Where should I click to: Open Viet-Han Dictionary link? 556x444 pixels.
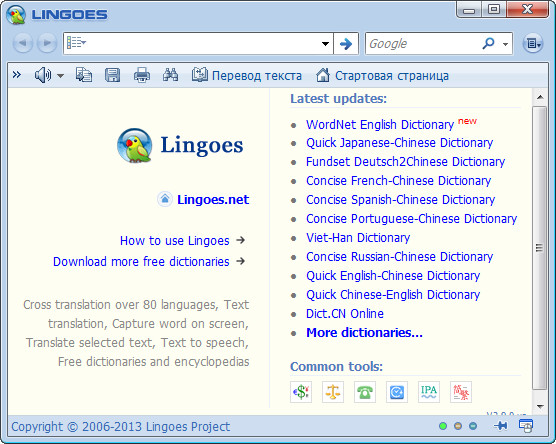tap(358, 238)
